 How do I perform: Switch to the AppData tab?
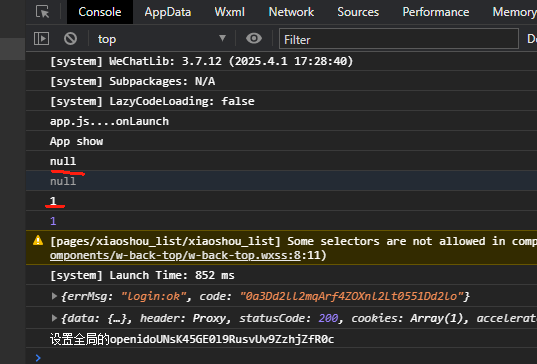(168, 12)
